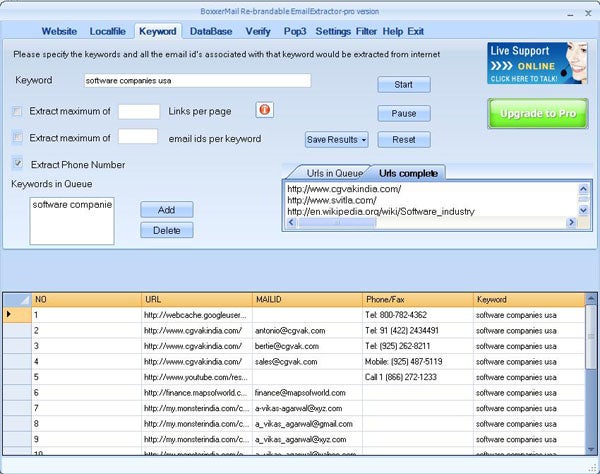Uncheck the Extract Phone Number checkbox

[17, 163]
